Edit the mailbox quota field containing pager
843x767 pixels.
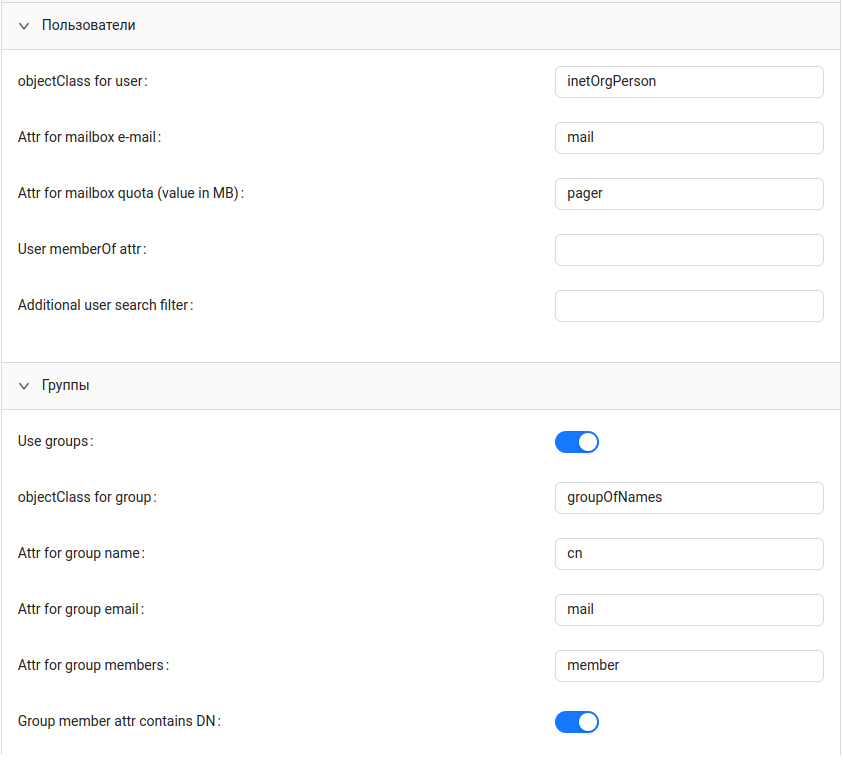(689, 194)
